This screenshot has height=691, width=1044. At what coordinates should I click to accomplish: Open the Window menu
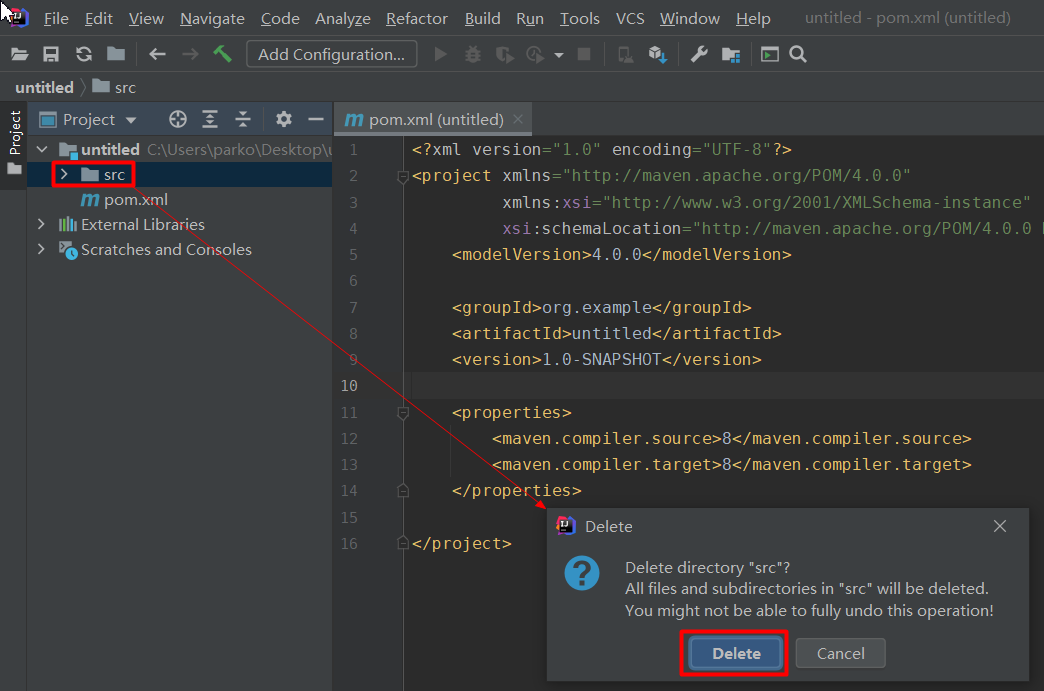click(690, 19)
